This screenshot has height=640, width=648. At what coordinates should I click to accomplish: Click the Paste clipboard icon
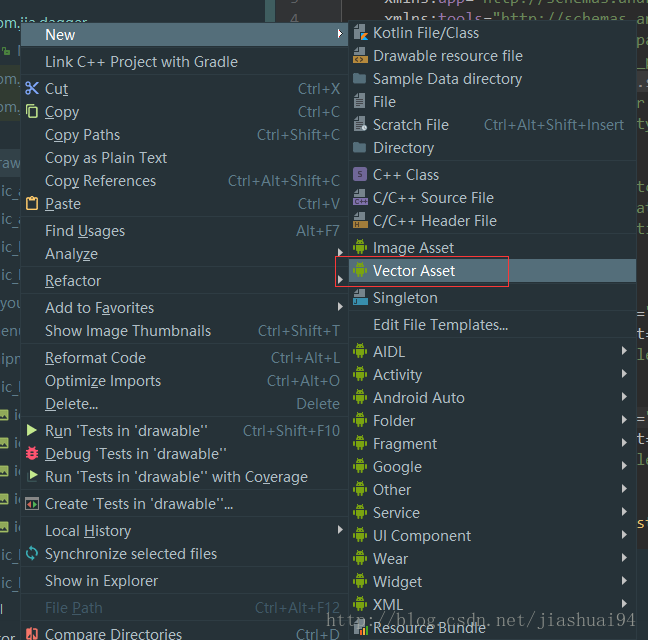tap(32, 204)
